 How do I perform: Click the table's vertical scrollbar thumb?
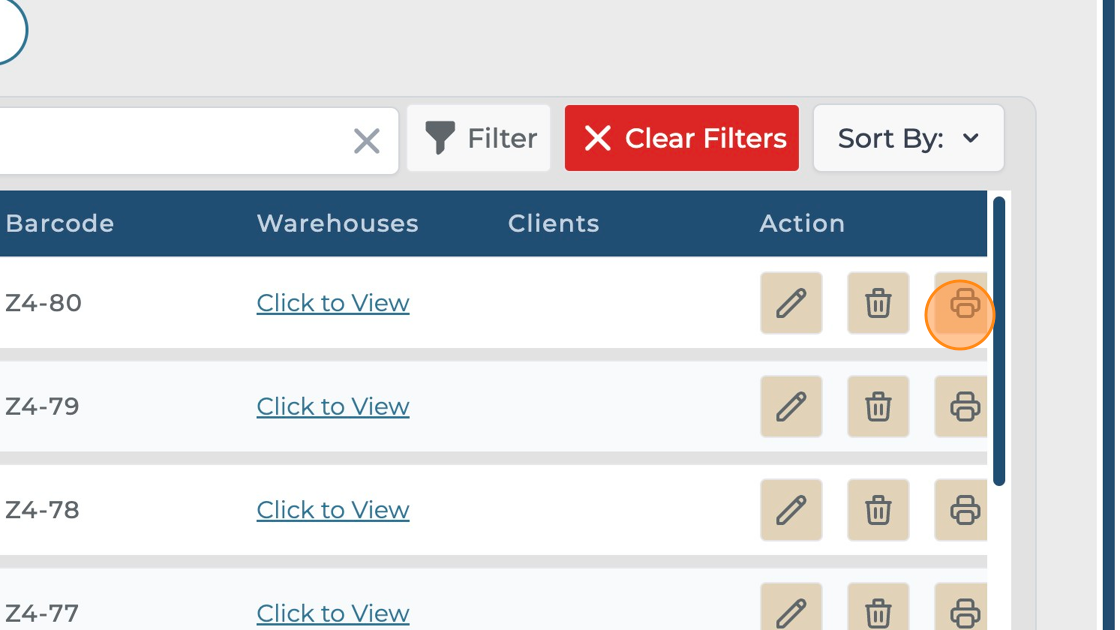(999, 340)
